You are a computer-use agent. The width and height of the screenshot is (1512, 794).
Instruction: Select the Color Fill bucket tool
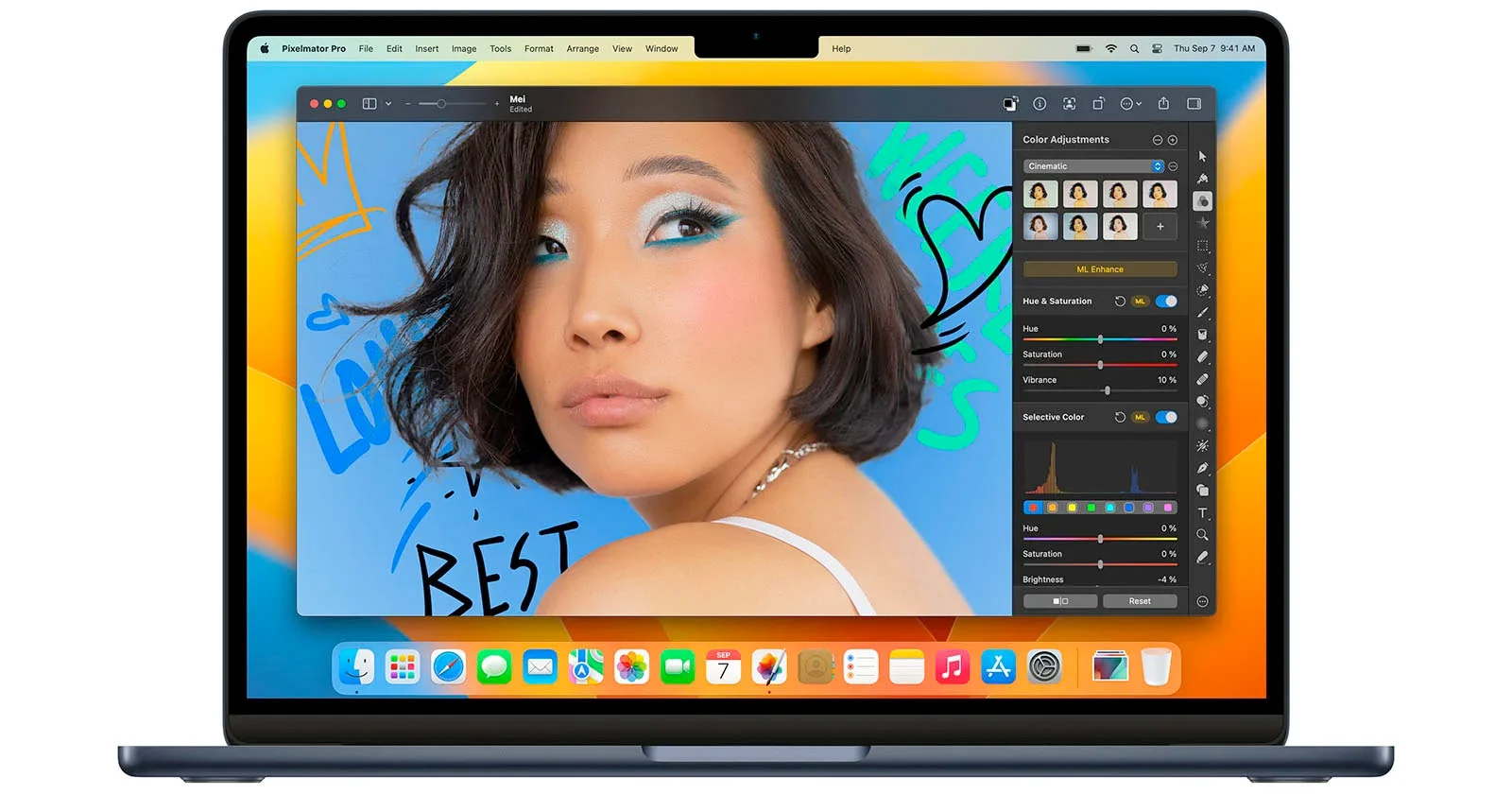pos(1202,335)
